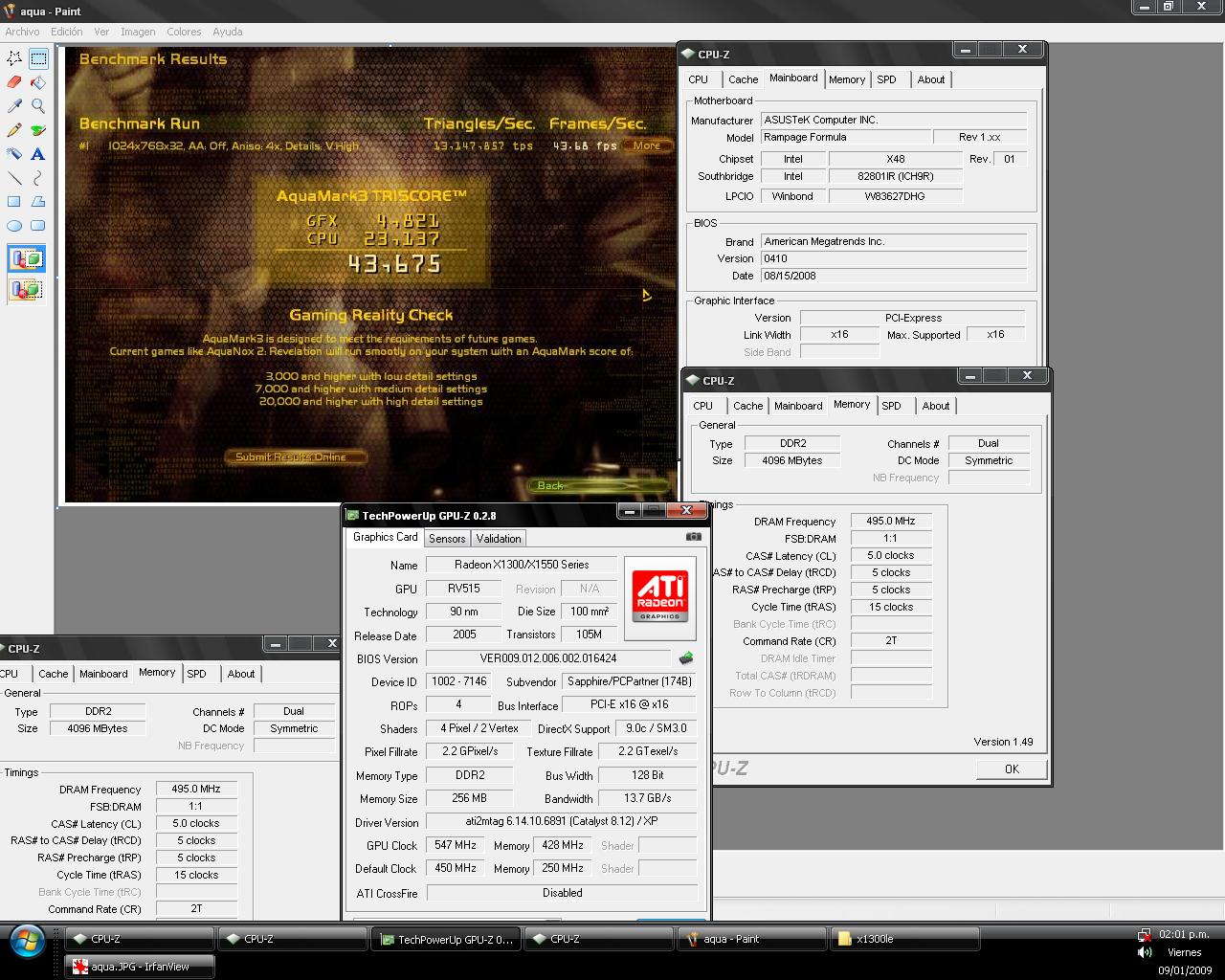
Task: Select the straight Line tool
Action: coord(14,177)
